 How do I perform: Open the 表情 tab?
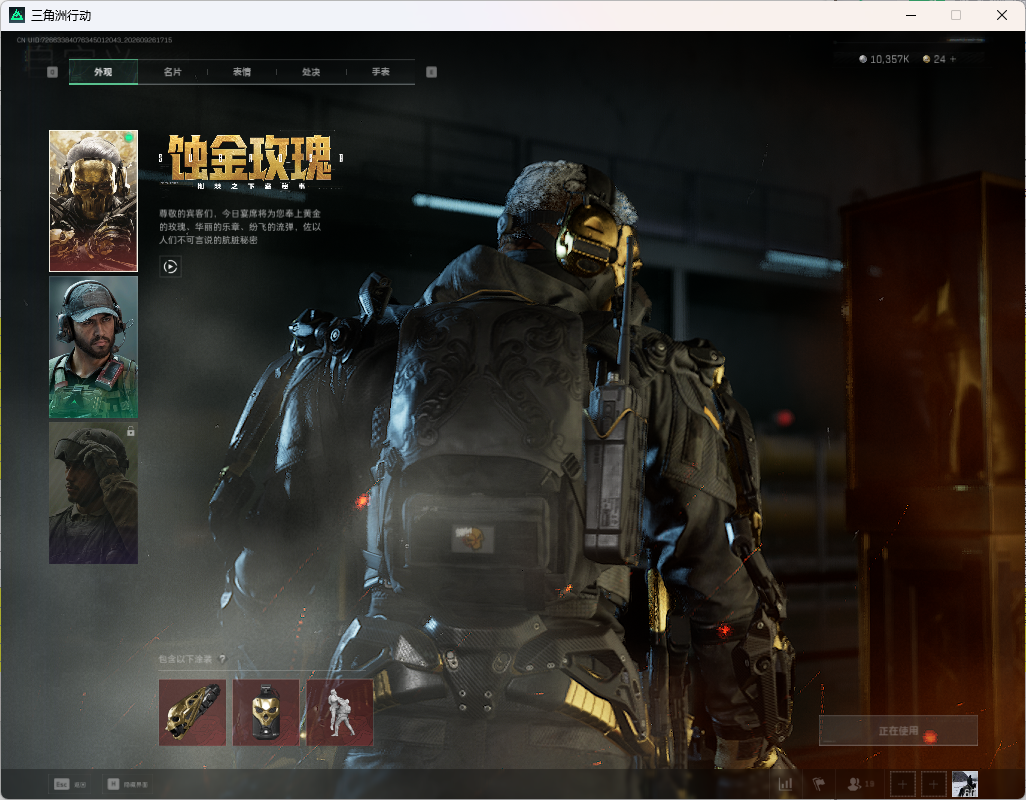click(242, 72)
